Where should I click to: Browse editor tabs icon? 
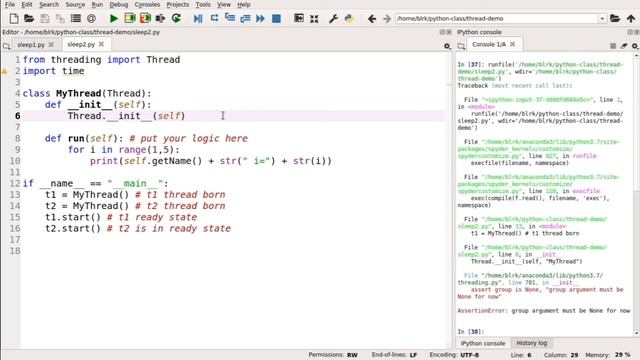tap(7, 46)
